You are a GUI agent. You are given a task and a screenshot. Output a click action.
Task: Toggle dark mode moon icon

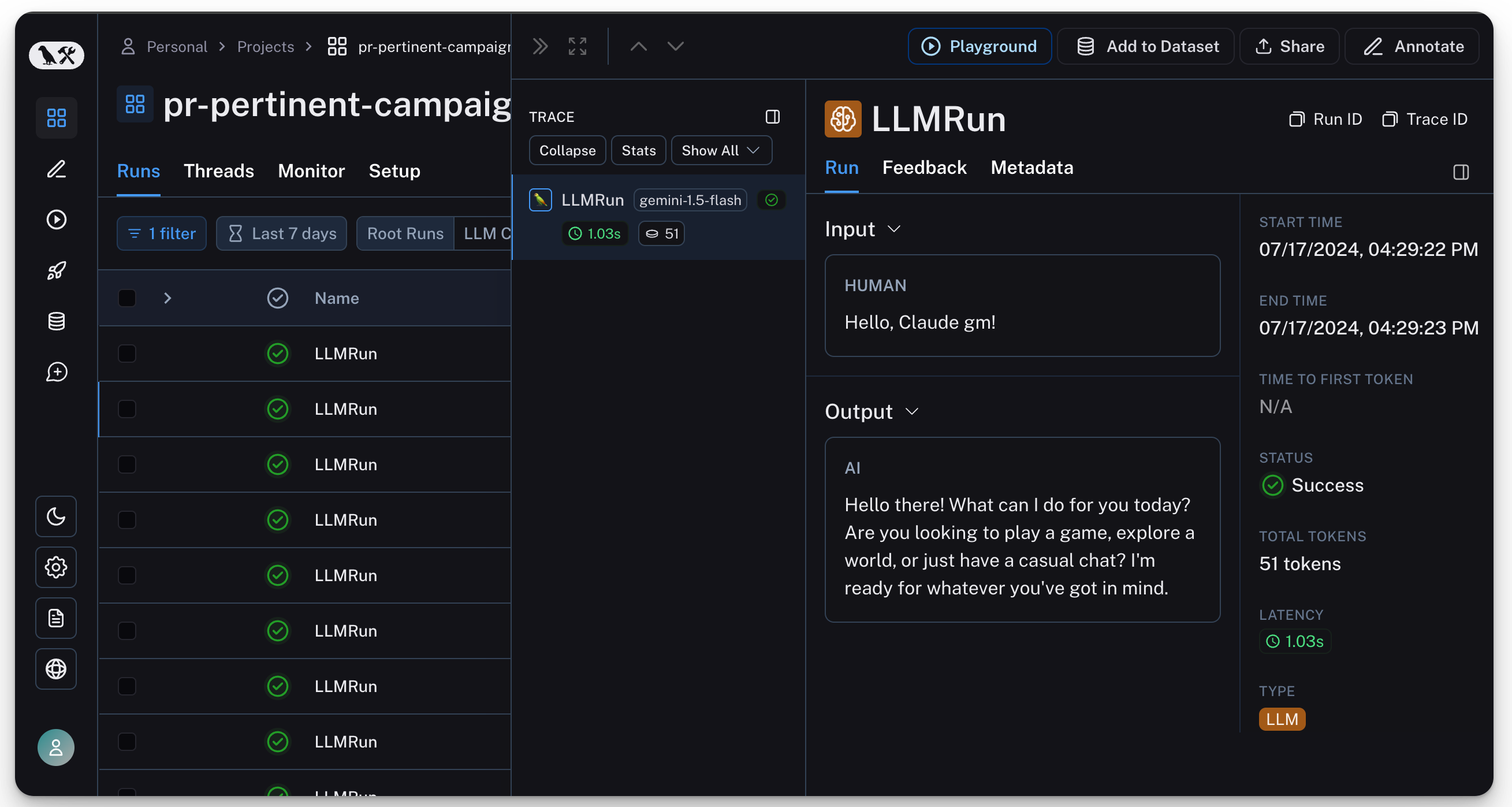point(56,516)
